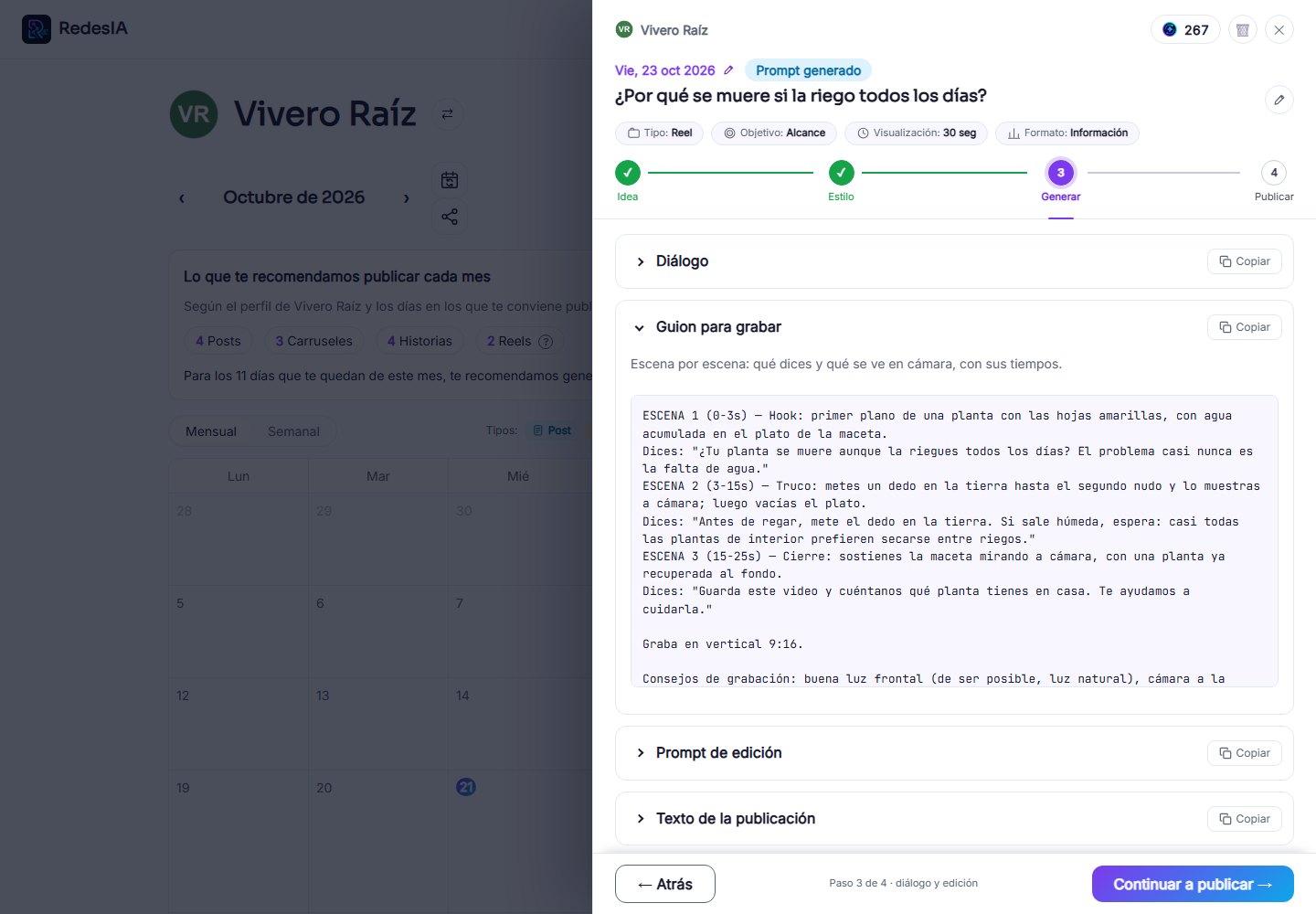The height and width of the screenshot is (914, 1316).
Task: Click the 3 Carruseles recommendation chip
Action: coord(314,341)
